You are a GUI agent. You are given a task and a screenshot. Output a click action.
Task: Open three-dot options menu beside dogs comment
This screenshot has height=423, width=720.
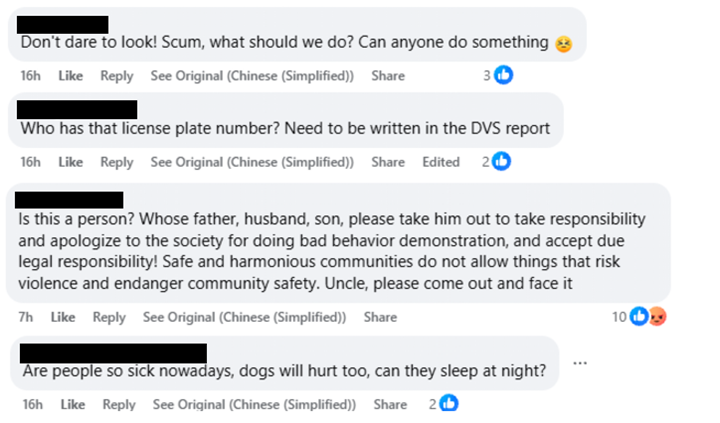[580, 362]
